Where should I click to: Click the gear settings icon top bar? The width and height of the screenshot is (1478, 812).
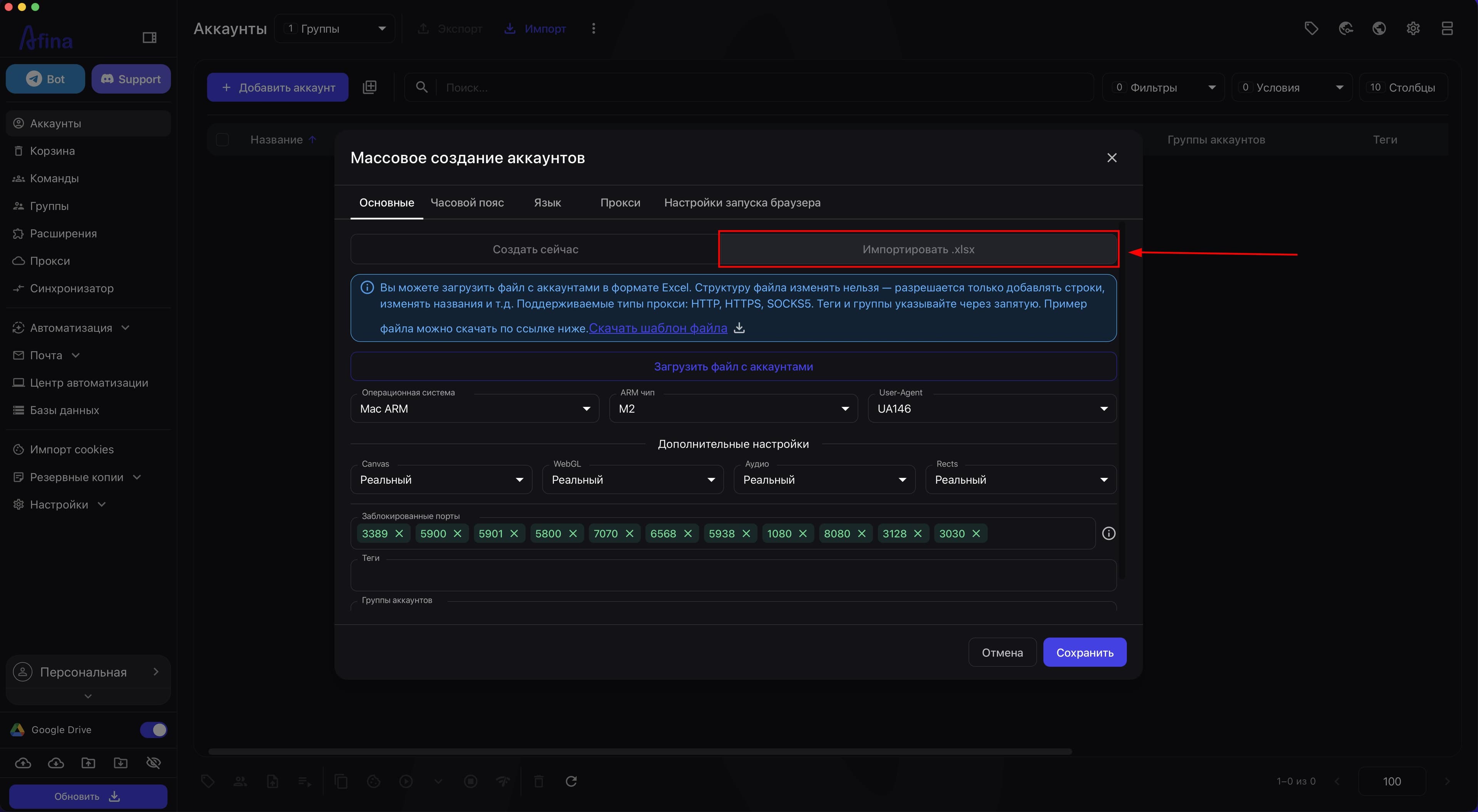pos(1413,29)
